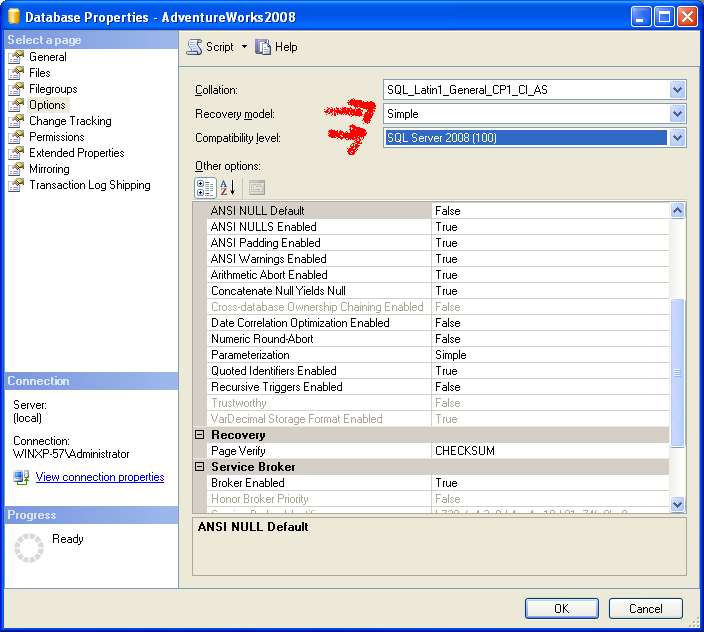Viewport: 704px width, 632px height.
Task: Click the Cancel button
Action: pos(646,609)
